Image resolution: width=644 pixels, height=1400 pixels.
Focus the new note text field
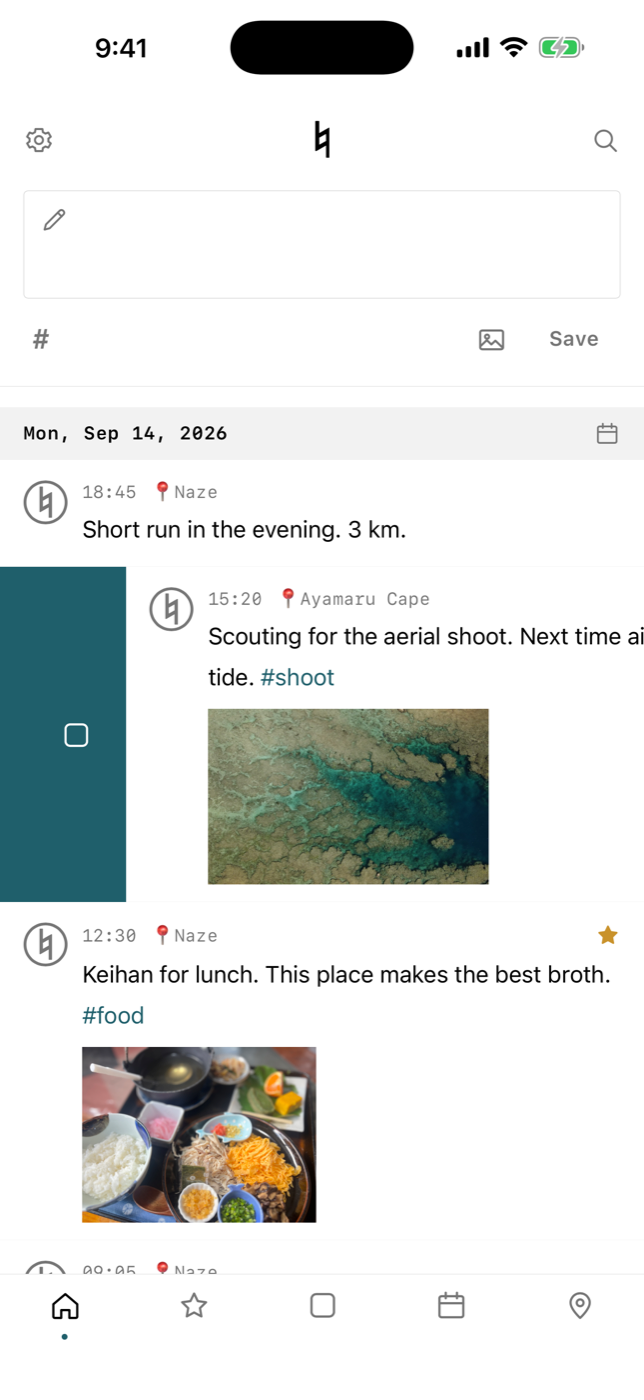(x=322, y=244)
